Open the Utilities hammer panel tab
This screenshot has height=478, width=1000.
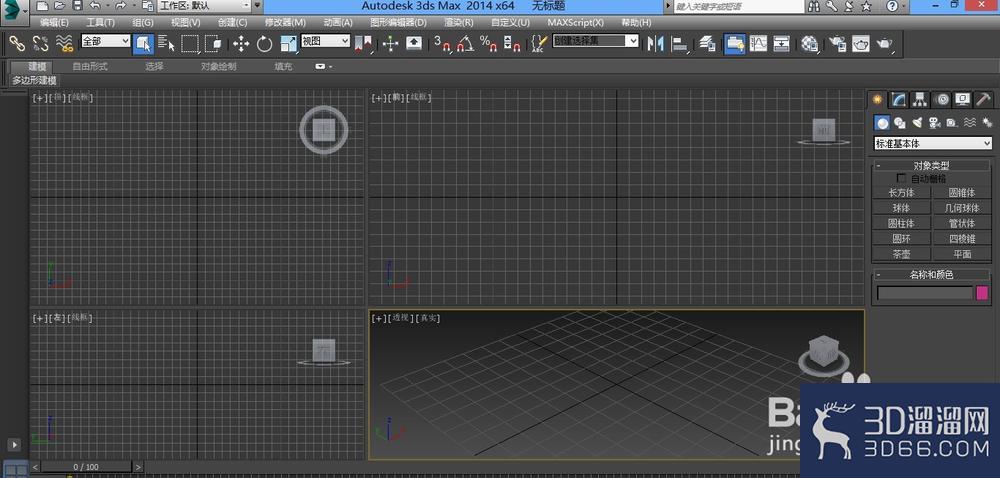coord(983,99)
